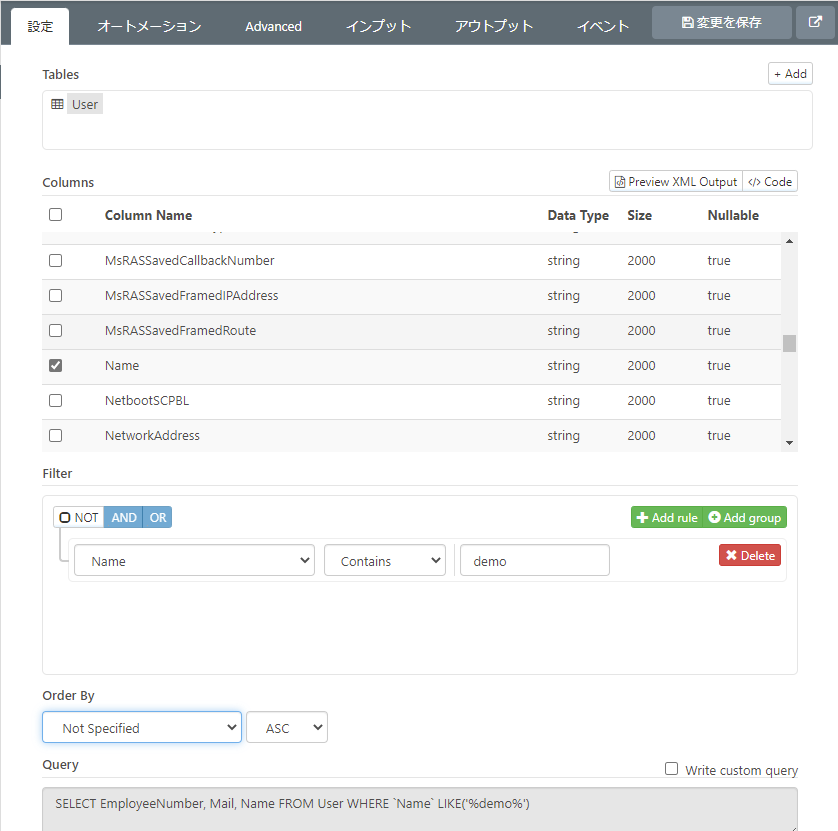Toggle the select-all columns checkbox

point(56,215)
